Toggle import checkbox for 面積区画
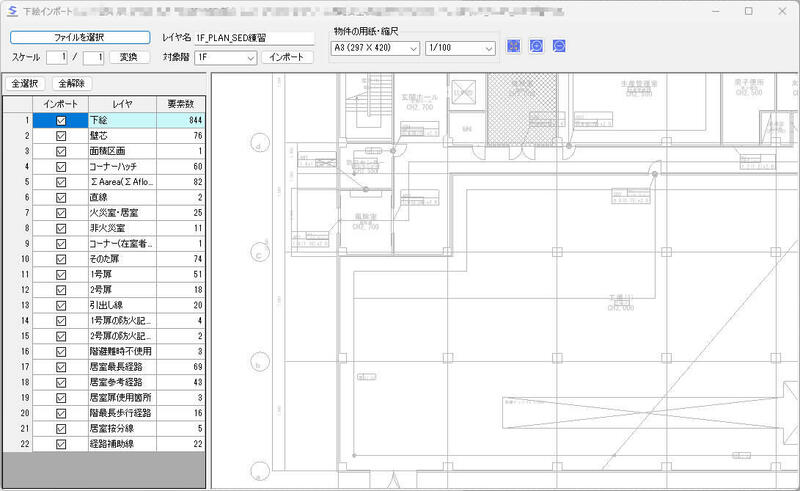 point(61,151)
